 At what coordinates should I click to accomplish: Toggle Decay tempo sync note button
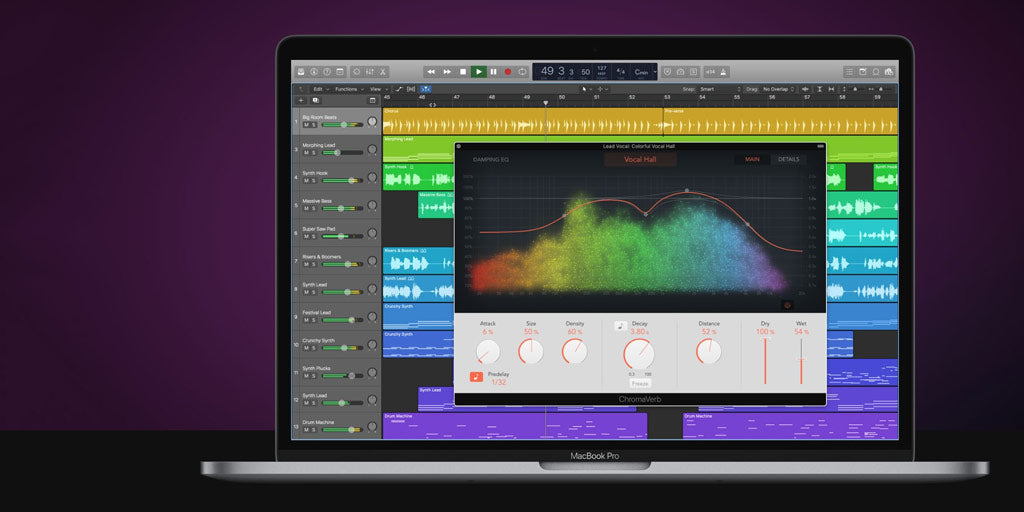(x=620, y=325)
